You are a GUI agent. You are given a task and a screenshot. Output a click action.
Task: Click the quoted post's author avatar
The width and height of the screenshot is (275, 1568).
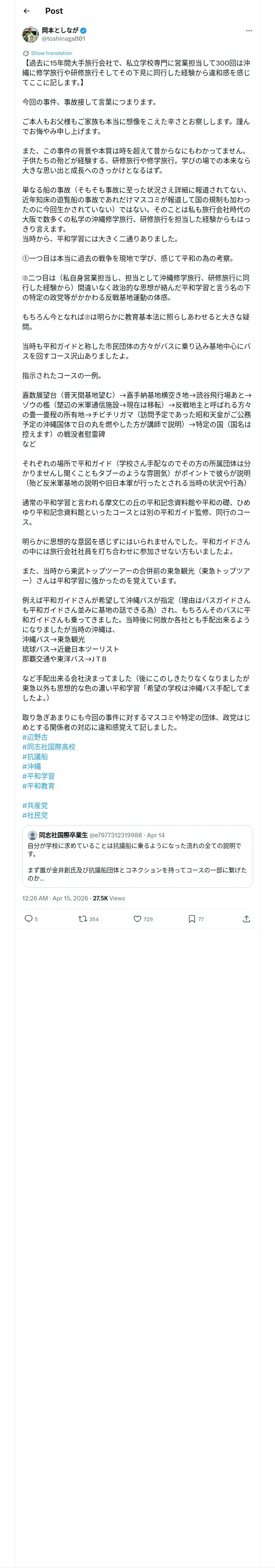32,835
